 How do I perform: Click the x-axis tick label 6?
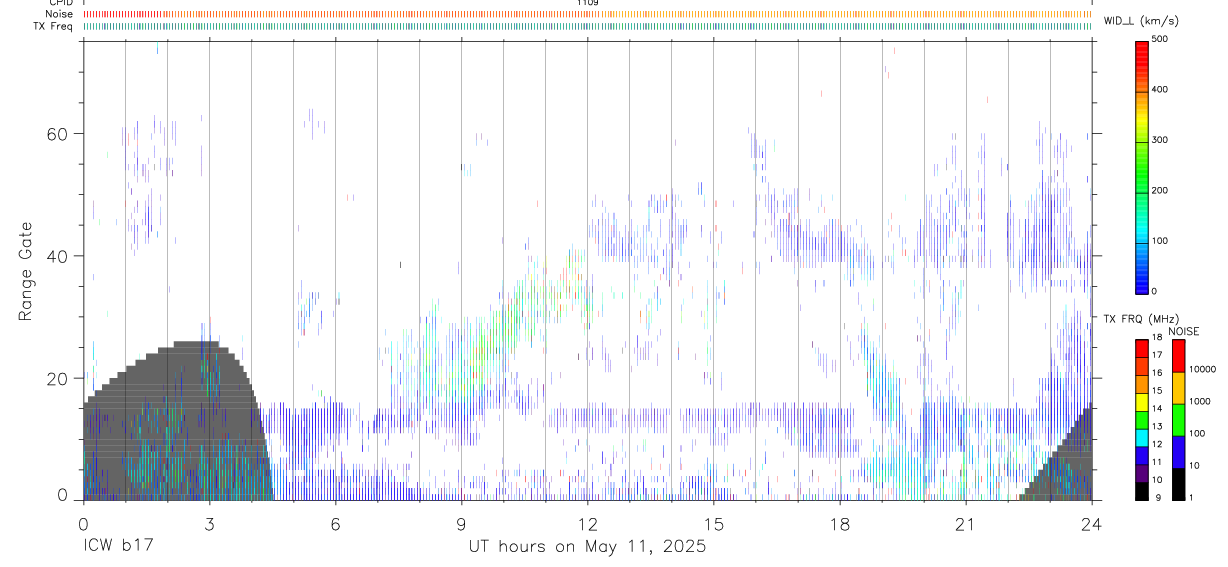[335, 524]
